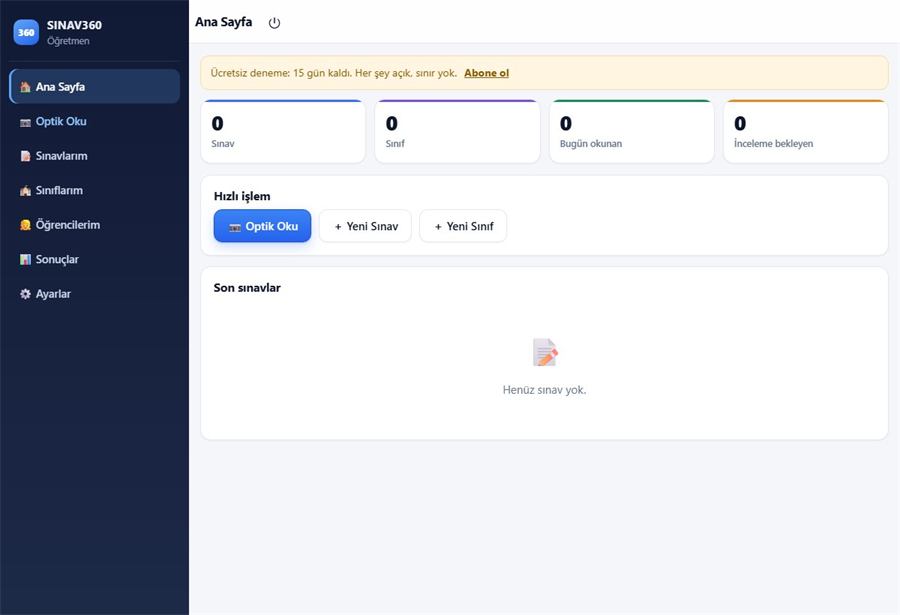
Task: Click the document icon beside Sınavlarım
Action: click(x=25, y=156)
